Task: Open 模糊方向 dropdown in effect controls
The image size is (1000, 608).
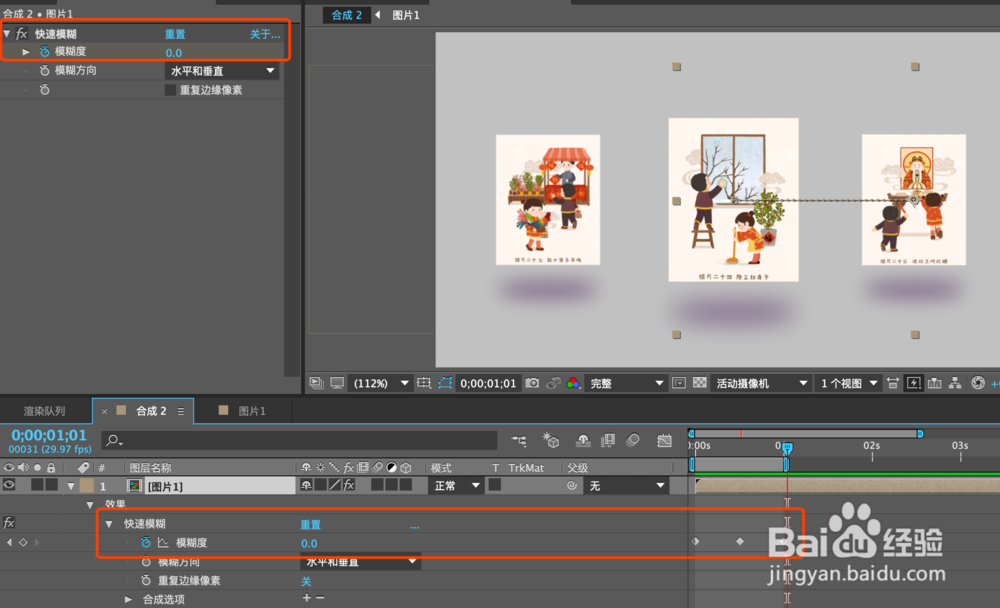Action: tap(221, 71)
